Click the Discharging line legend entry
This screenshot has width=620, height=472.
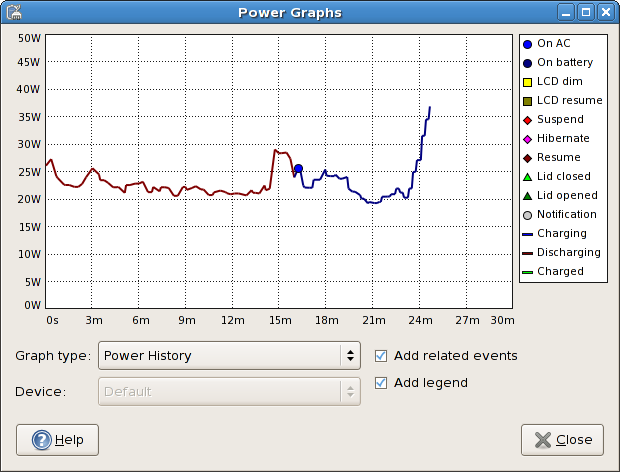coord(561,253)
